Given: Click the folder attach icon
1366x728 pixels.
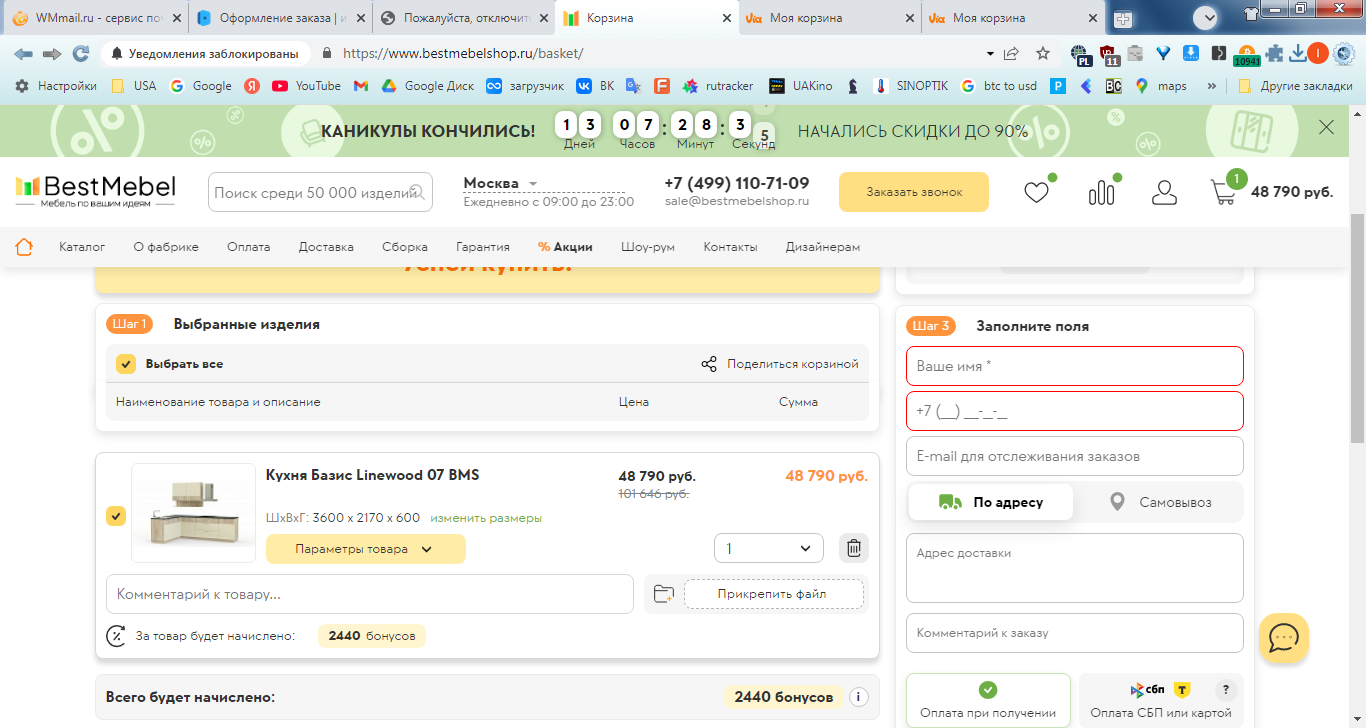Looking at the screenshot, I should tap(663, 594).
